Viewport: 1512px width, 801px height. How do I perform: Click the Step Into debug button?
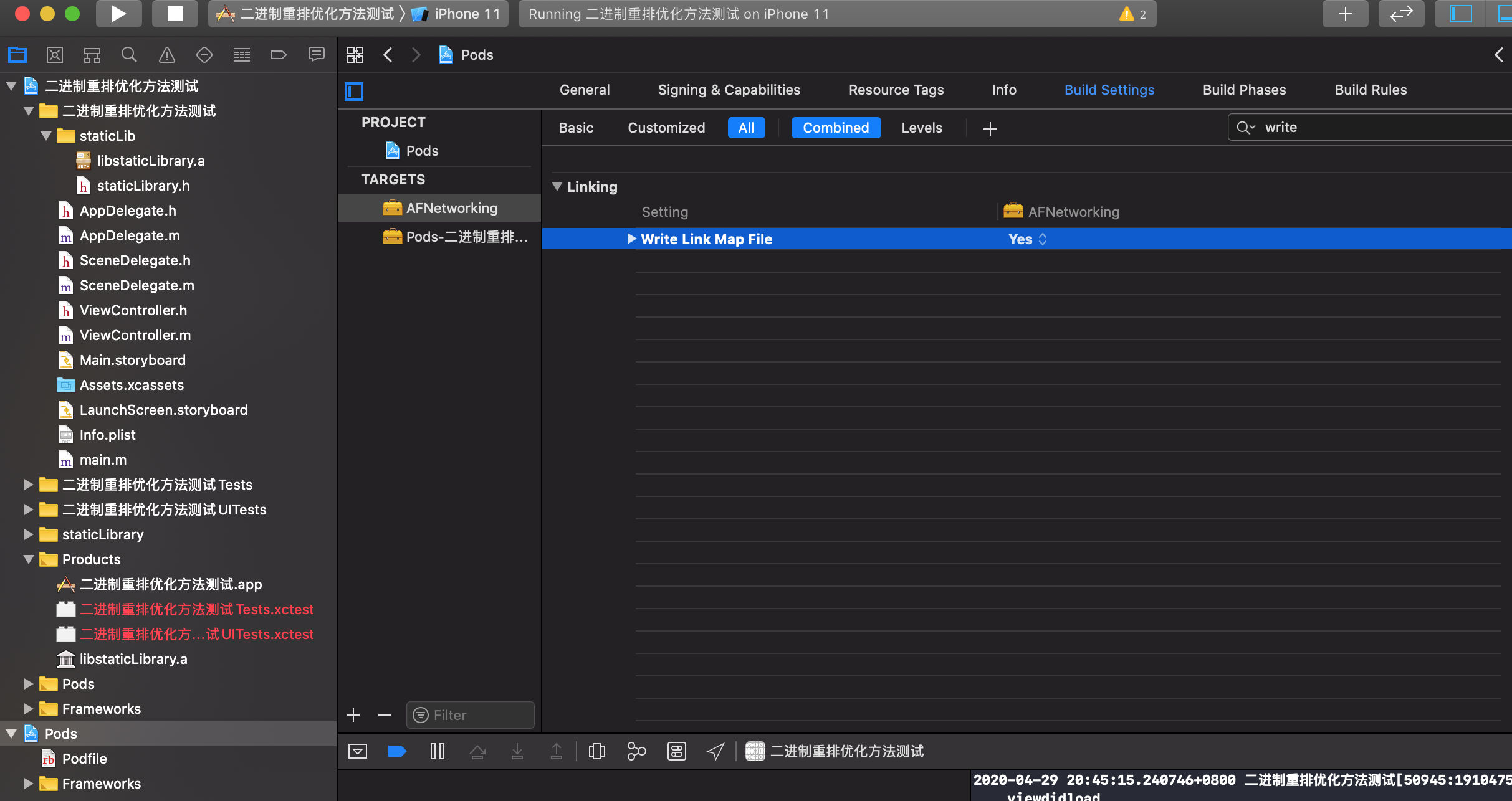click(517, 751)
